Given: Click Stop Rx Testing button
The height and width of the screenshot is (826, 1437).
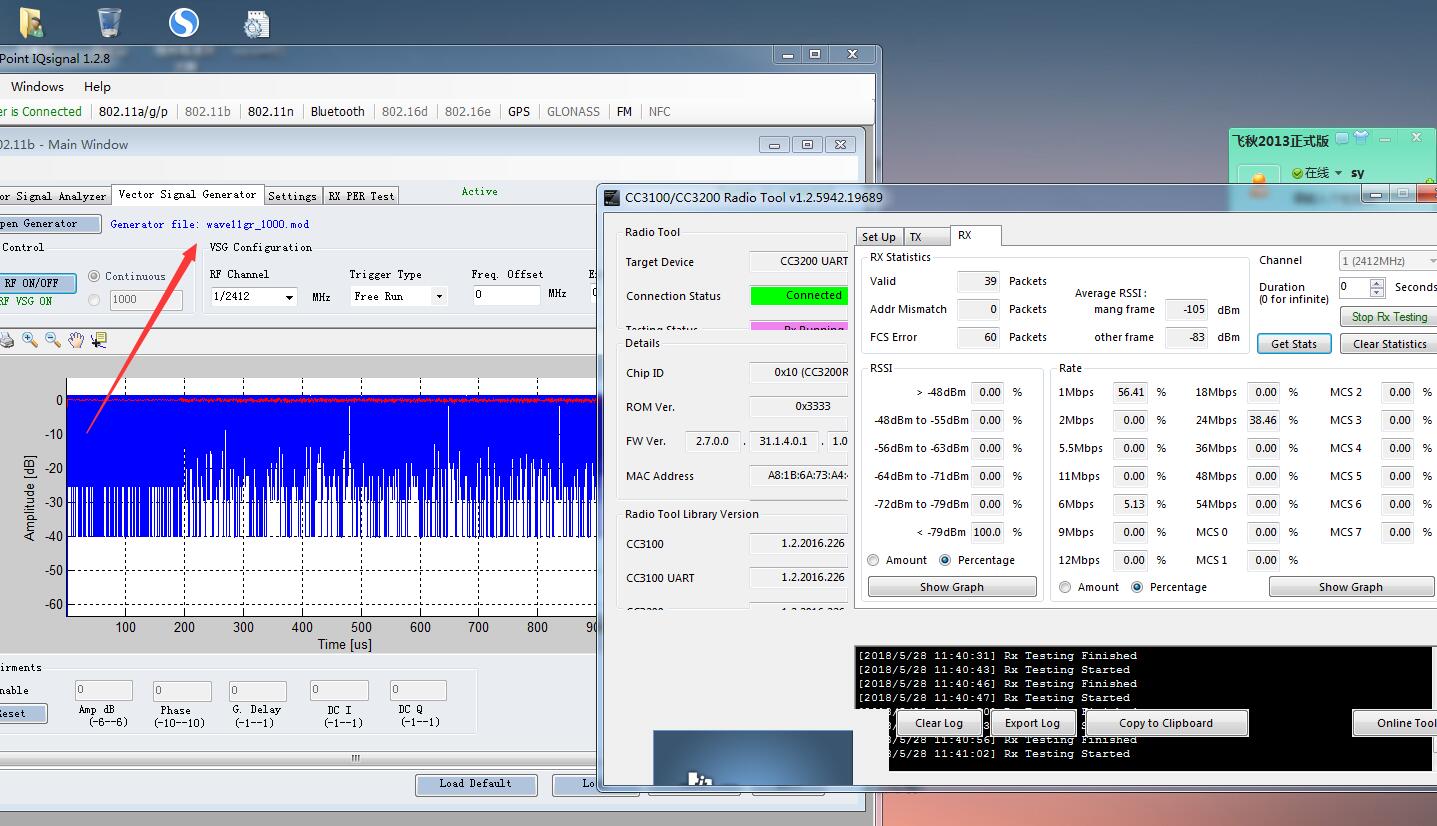Looking at the screenshot, I should click(1388, 317).
